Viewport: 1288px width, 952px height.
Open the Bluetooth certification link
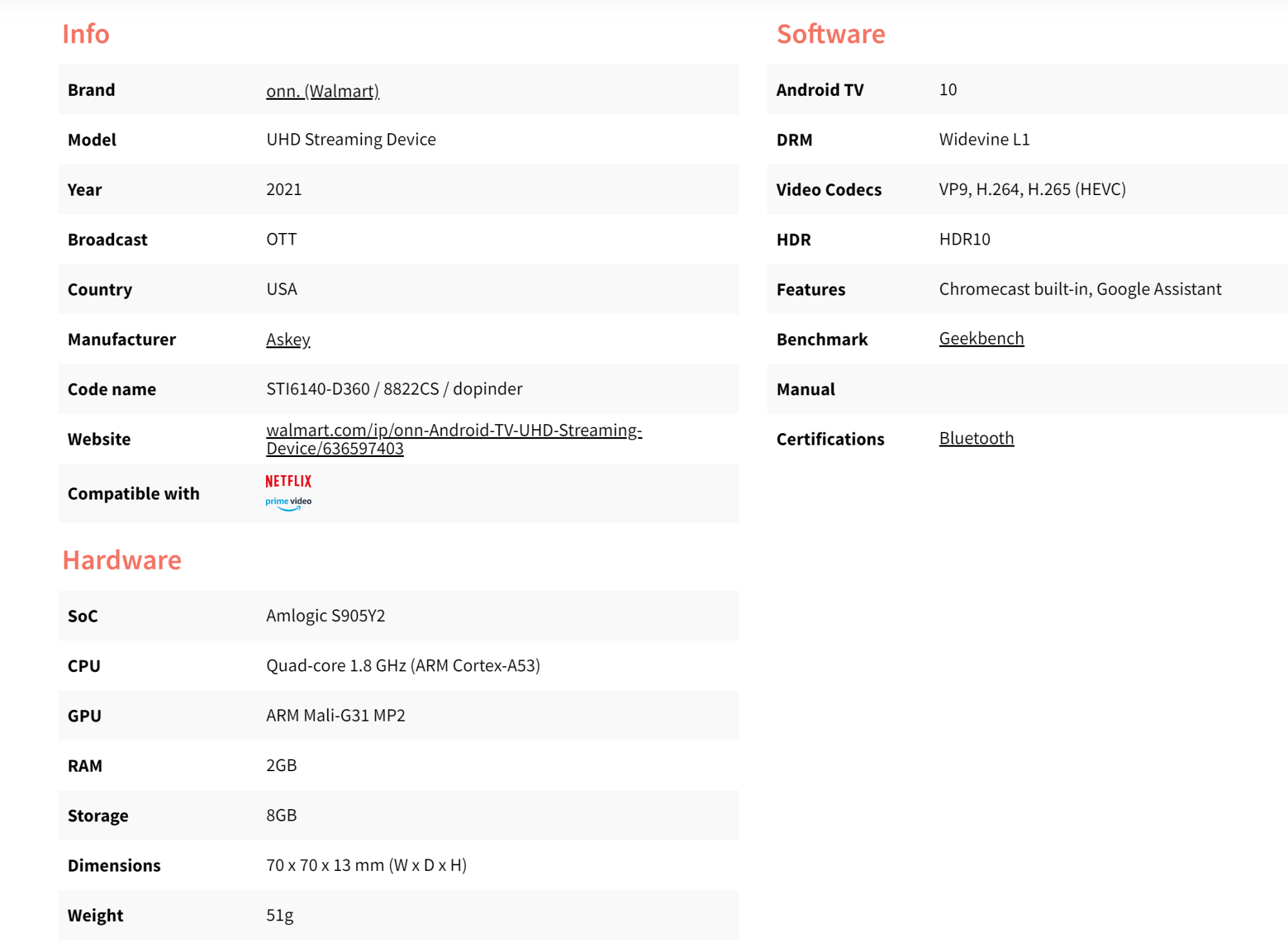976,438
